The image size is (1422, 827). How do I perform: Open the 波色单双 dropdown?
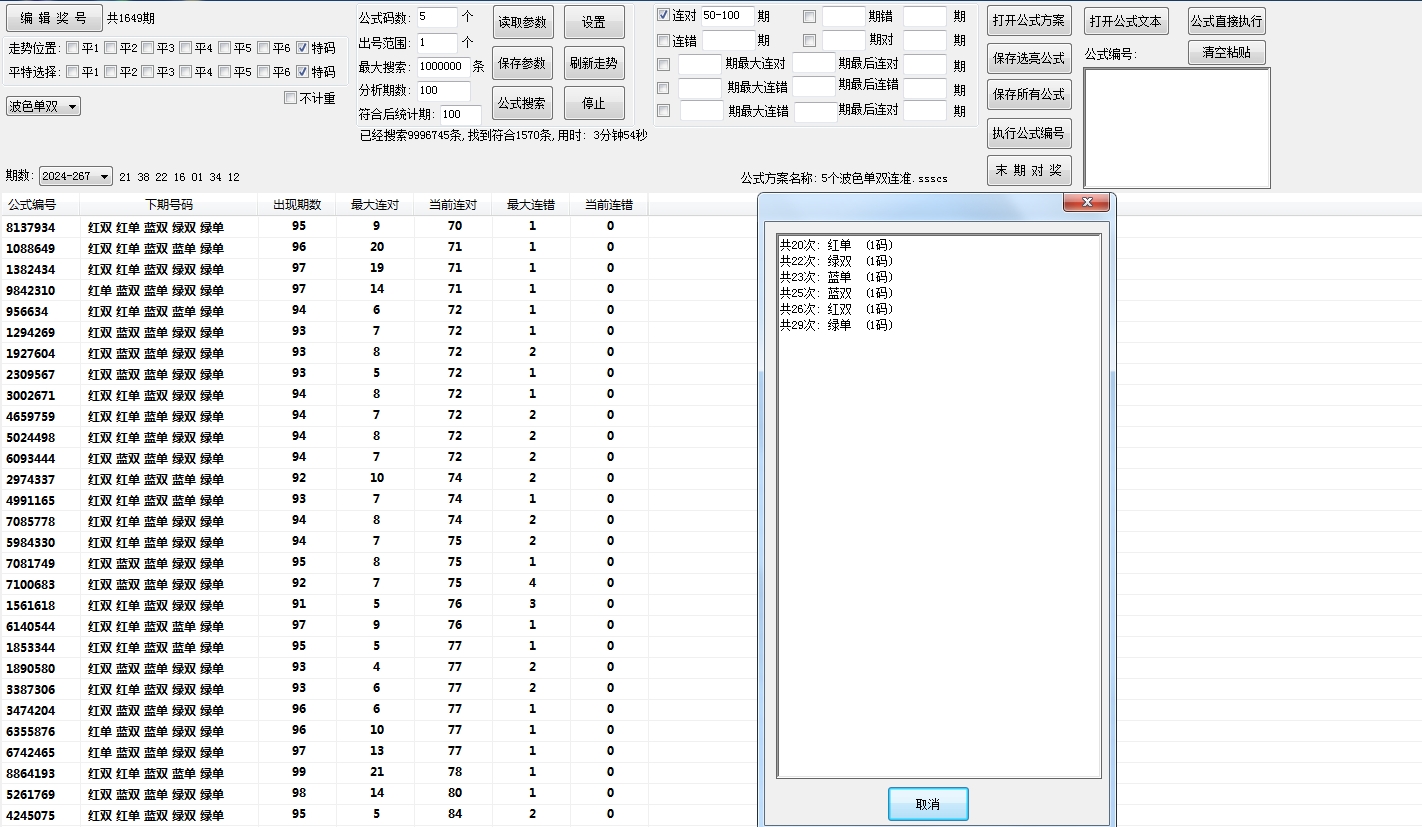click(43, 106)
